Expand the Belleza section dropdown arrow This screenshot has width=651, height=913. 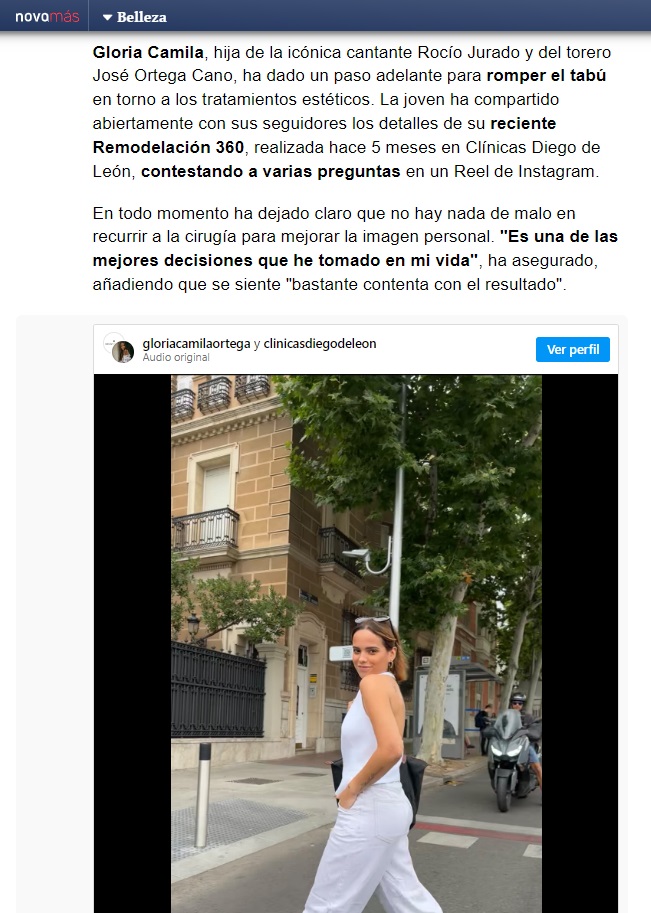point(107,17)
